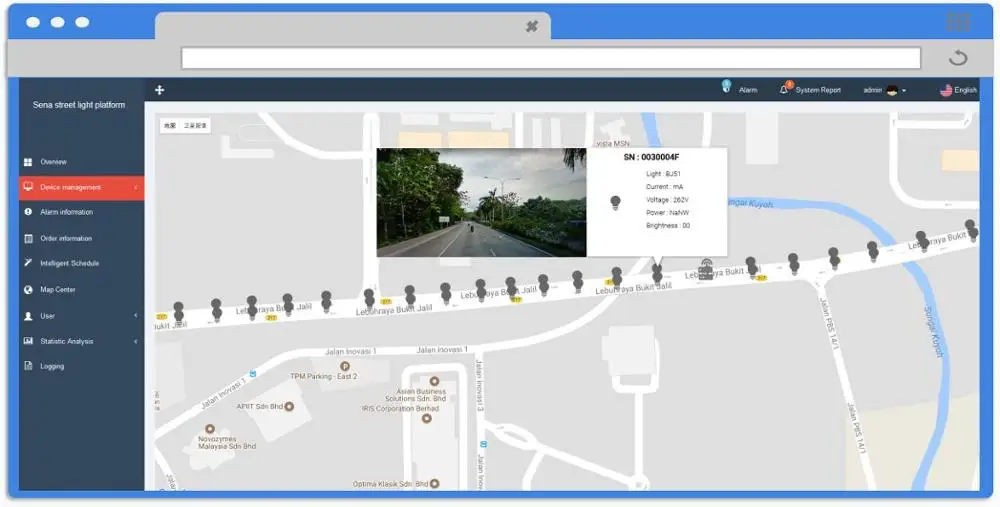Click the browser reload button
The image size is (1000, 507).
point(957,57)
